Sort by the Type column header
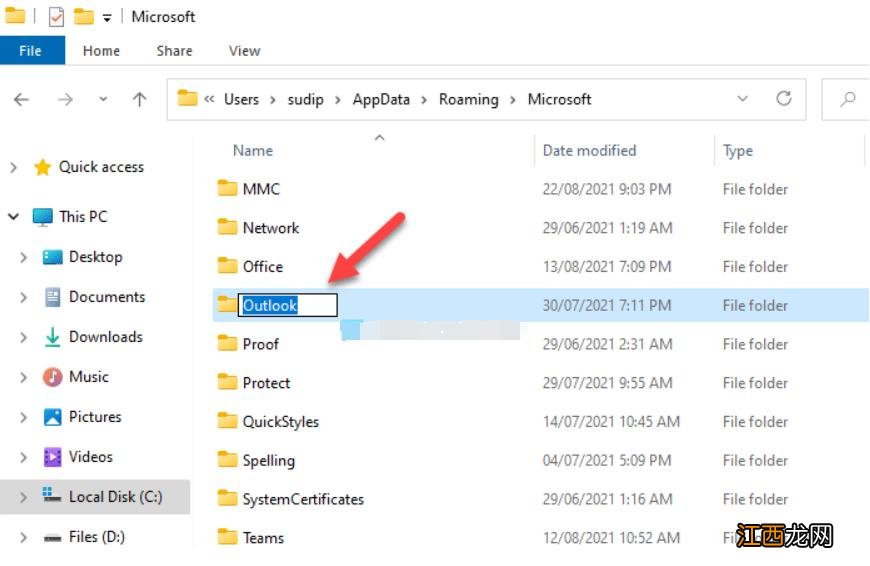Image resolution: width=870 pixels, height=566 pixels. pyautogui.click(x=738, y=151)
